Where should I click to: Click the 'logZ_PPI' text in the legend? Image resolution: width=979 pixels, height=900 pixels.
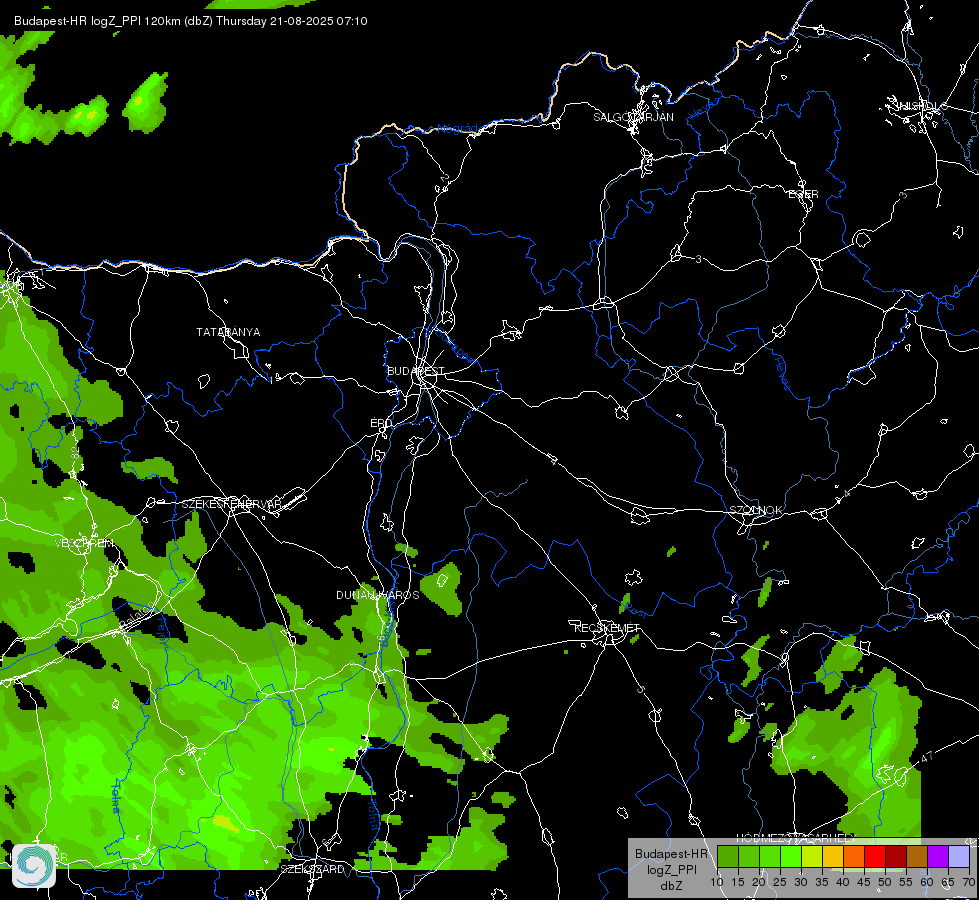pyautogui.click(x=671, y=870)
